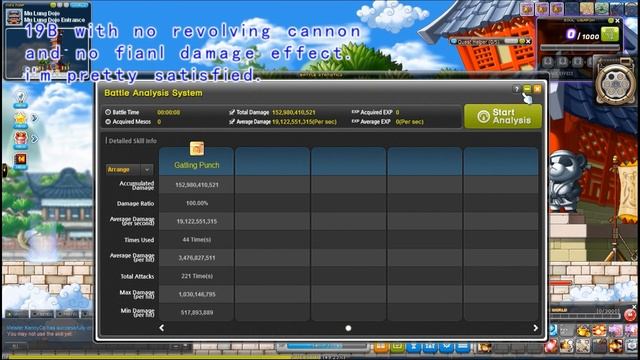This screenshot has height=360, width=640.
Task: Click the golden teapot quickslot skill
Action: coord(583,331)
